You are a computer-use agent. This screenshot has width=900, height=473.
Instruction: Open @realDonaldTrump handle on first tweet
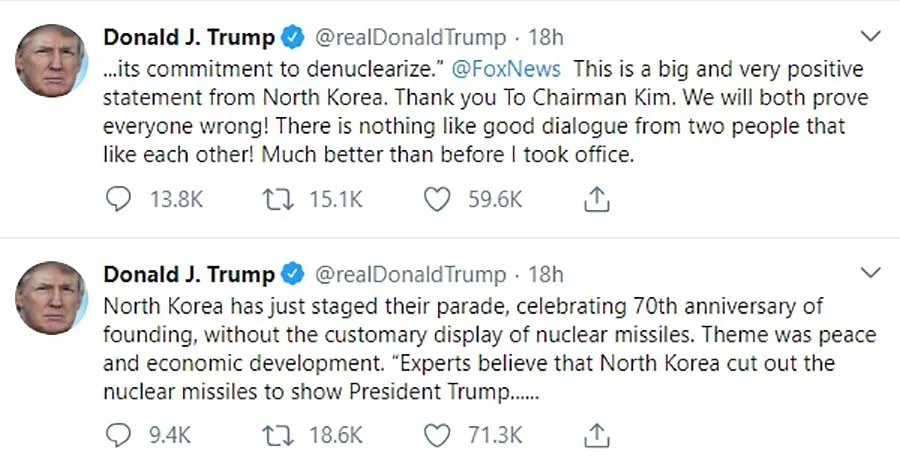(410, 38)
